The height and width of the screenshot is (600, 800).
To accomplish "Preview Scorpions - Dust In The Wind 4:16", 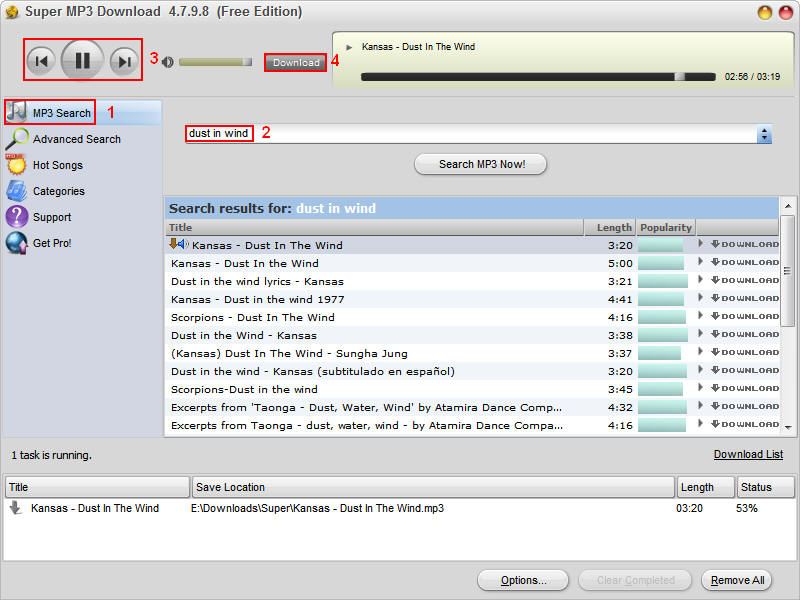I will click(701, 316).
